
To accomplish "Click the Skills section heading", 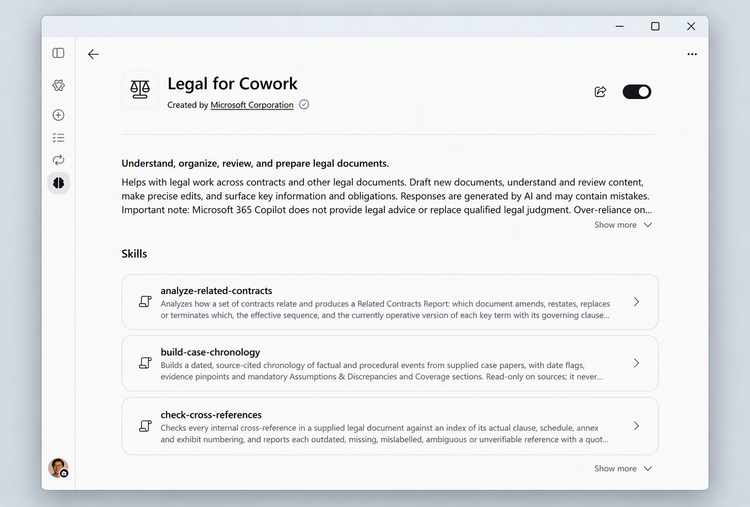I will (x=134, y=254).
